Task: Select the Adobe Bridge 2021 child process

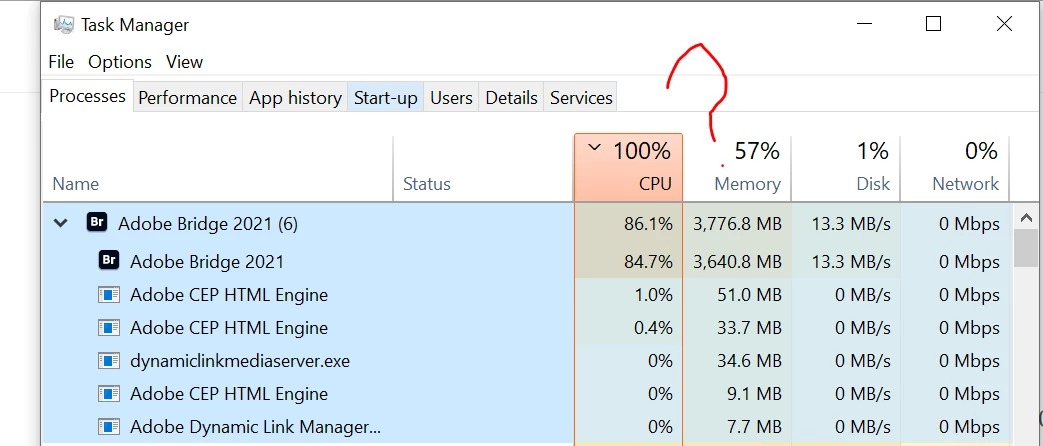Action: pyautogui.click(x=526, y=261)
